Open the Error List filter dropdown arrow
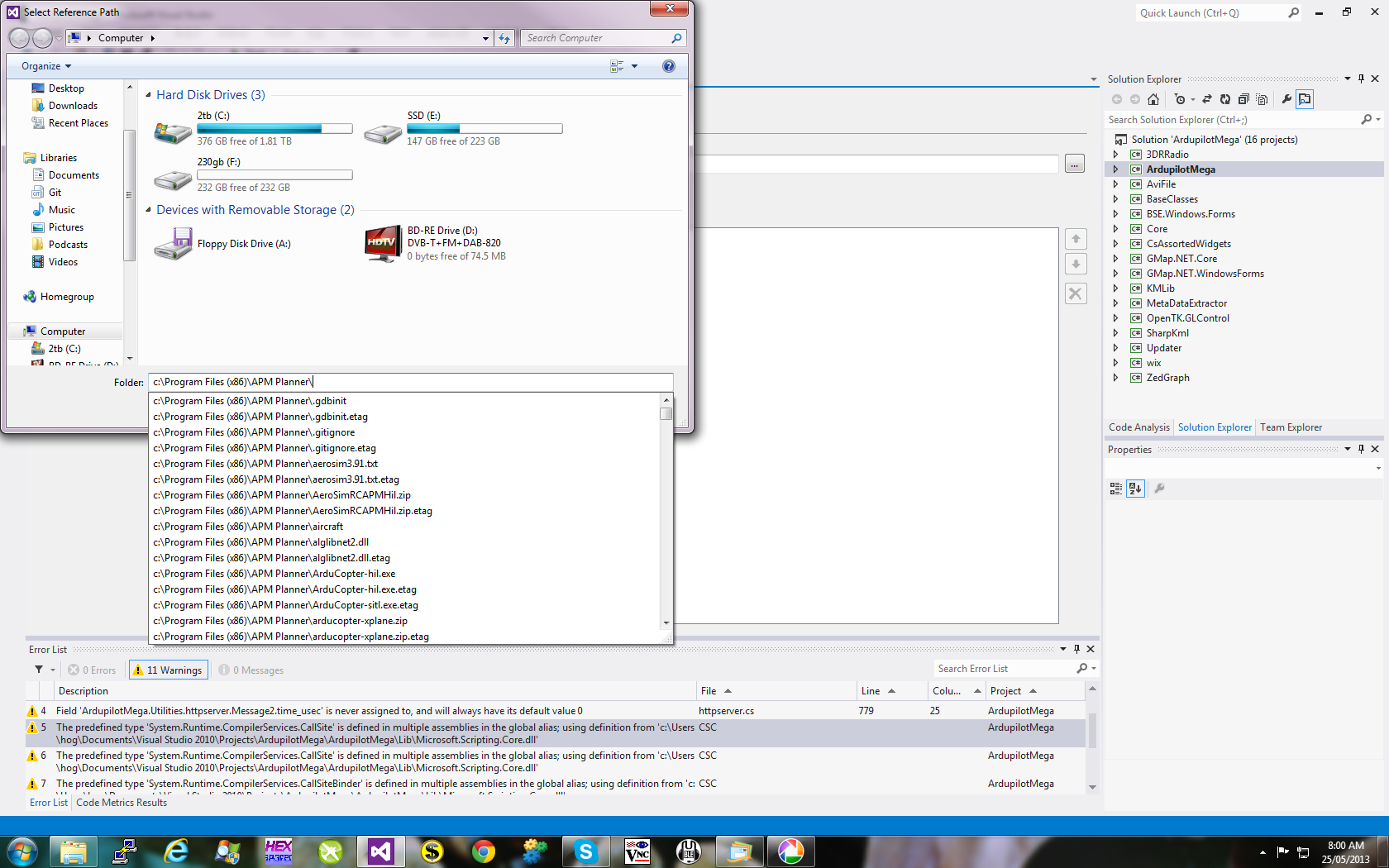Screen dimensions: 1389x868 [53, 670]
